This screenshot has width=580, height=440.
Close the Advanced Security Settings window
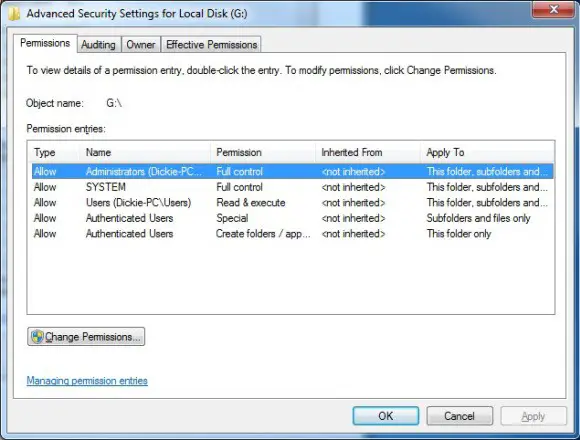click(x=553, y=9)
